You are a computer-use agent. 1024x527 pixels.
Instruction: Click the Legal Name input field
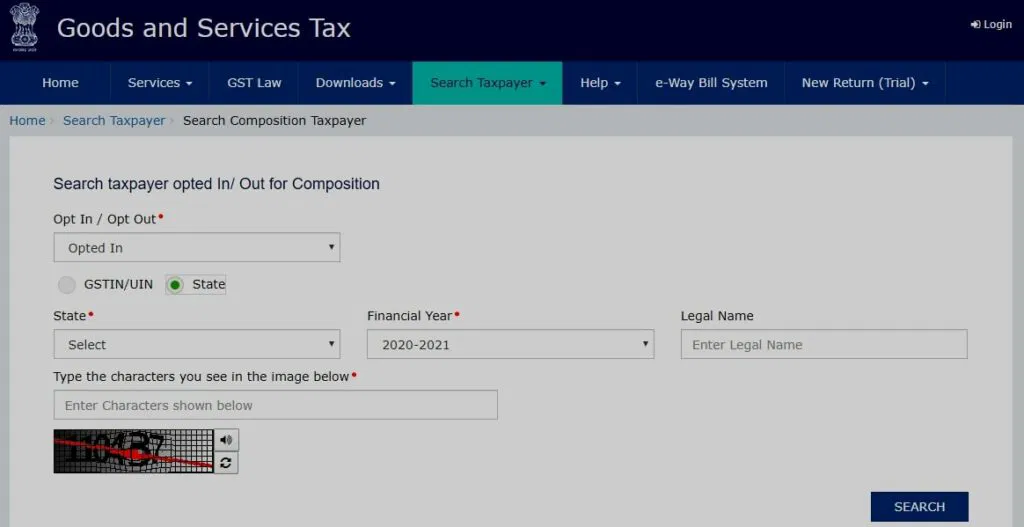(823, 345)
